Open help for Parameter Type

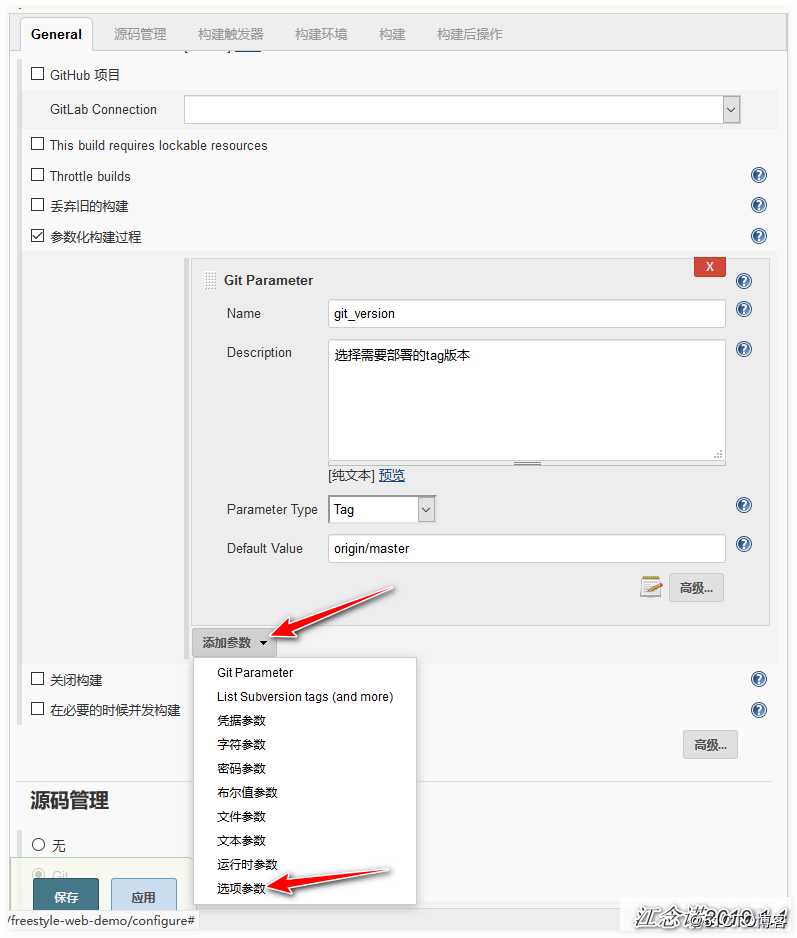coord(744,505)
